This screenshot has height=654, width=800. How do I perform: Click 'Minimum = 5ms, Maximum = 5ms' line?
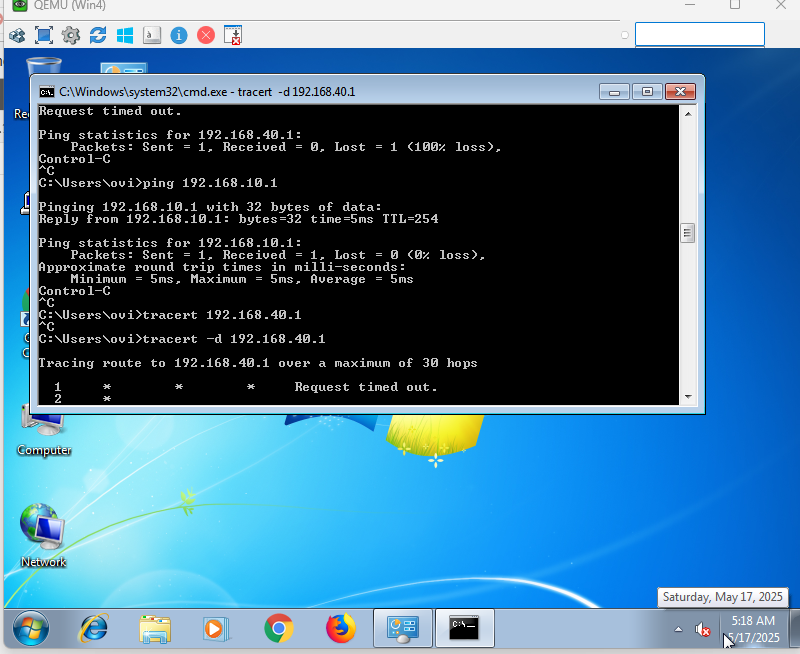tap(242, 279)
